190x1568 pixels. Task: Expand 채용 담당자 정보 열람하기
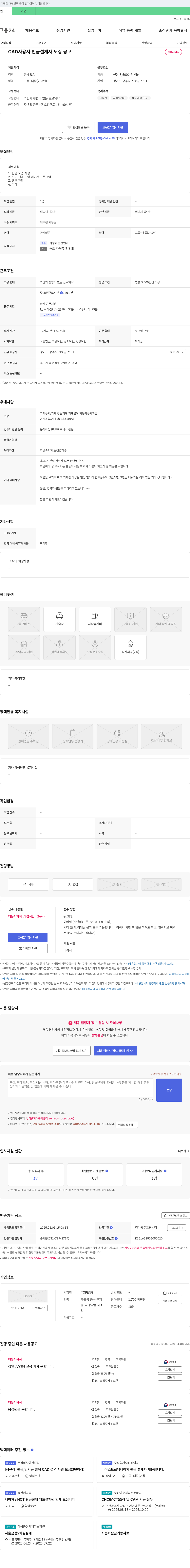(115, 1051)
